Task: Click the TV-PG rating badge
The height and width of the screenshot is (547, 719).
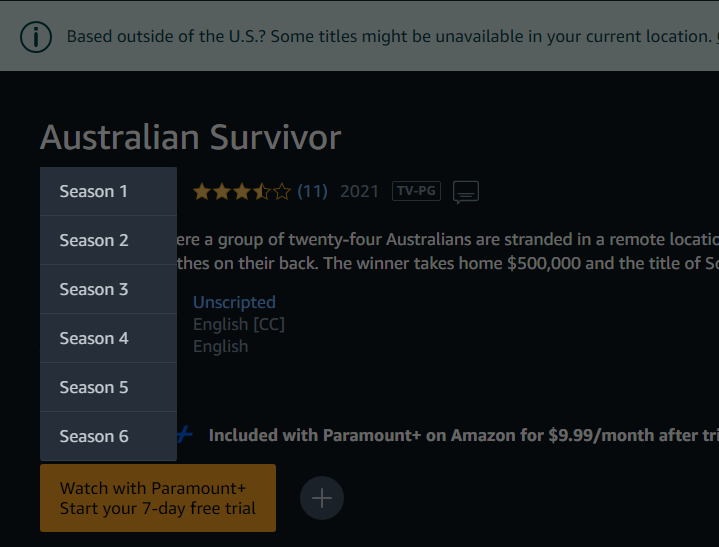Action: (416, 191)
